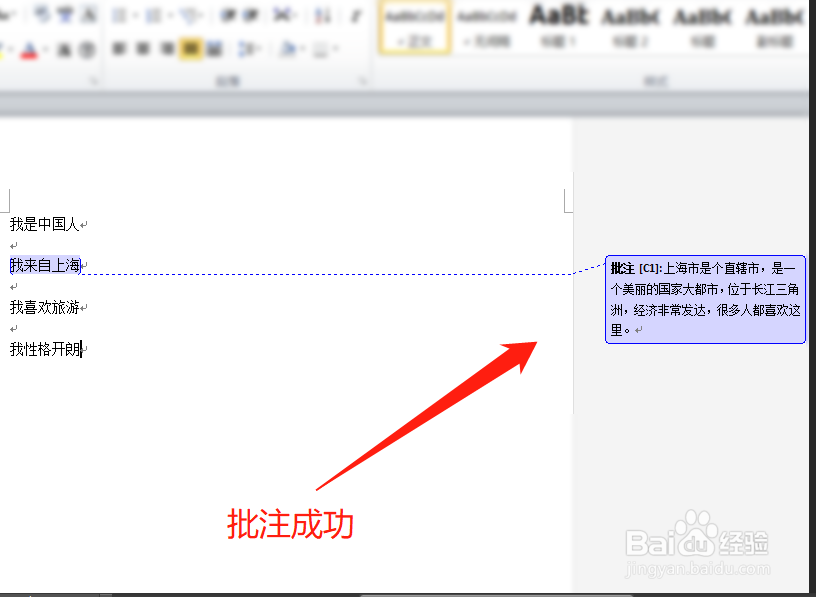Toggle the highlighted Justify alignment button
Image resolution: width=816 pixels, height=597 pixels.
click(x=190, y=47)
